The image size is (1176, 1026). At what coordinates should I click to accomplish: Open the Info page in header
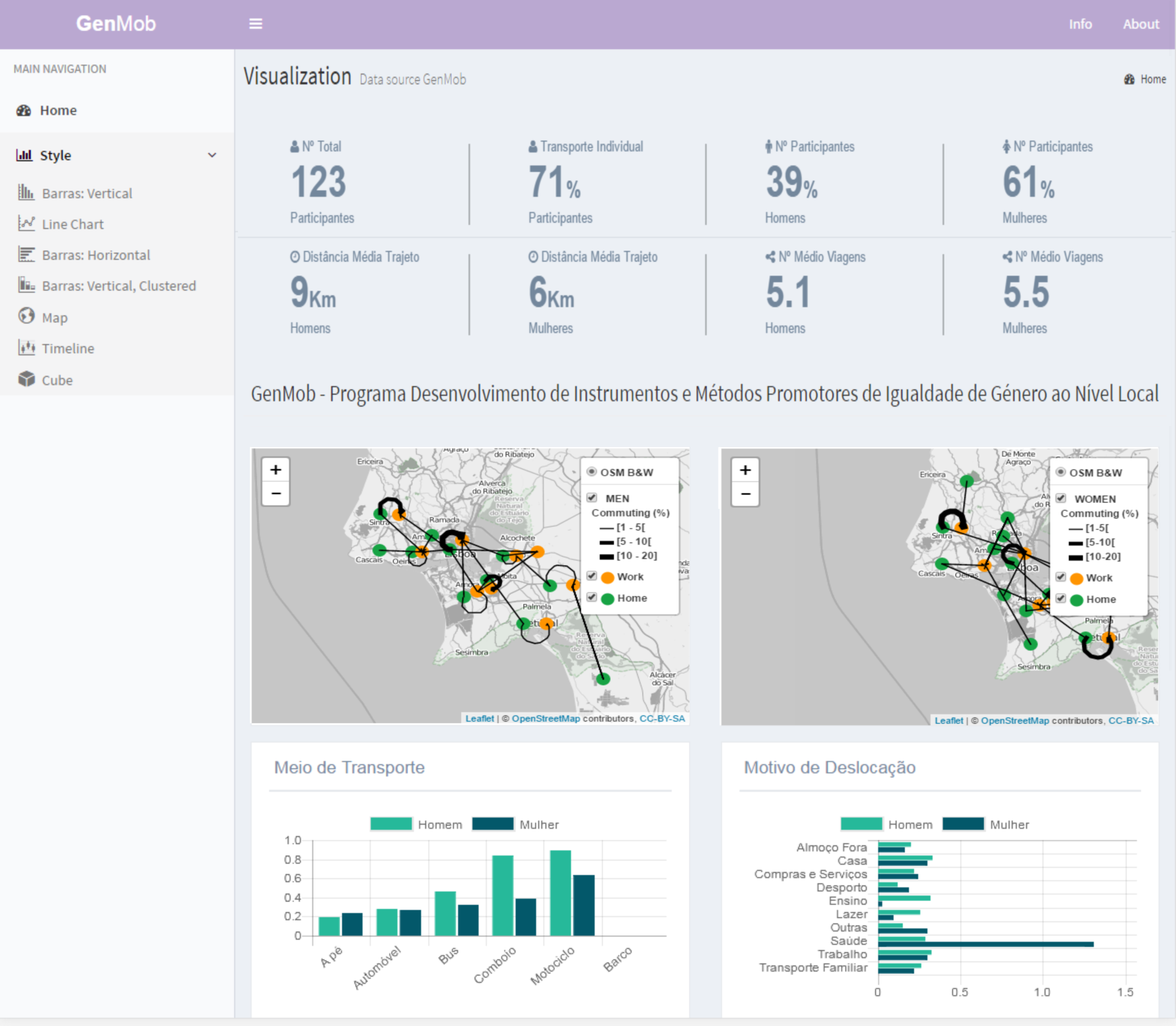tap(1080, 24)
